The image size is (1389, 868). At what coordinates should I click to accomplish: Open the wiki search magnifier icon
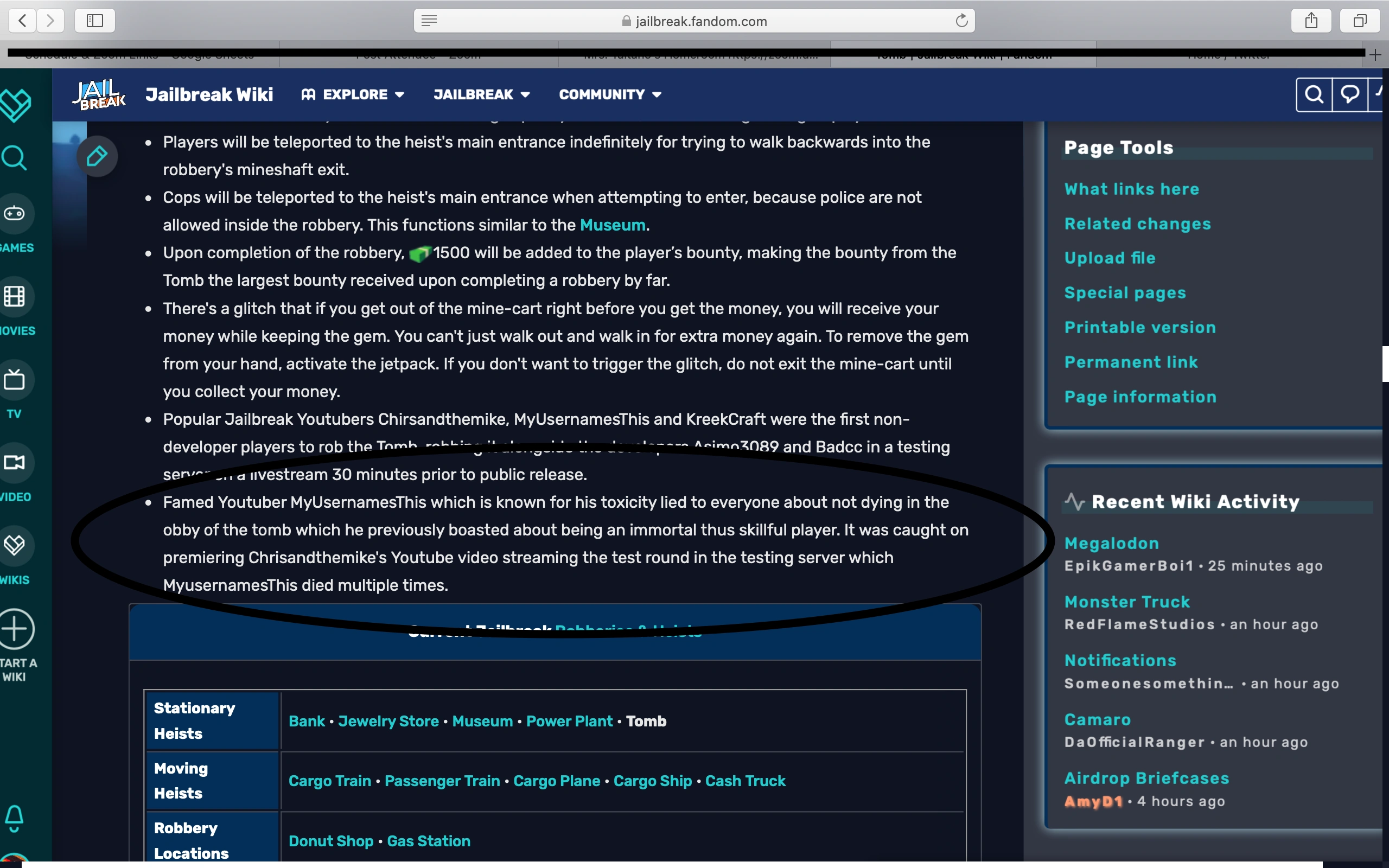tap(1314, 94)
